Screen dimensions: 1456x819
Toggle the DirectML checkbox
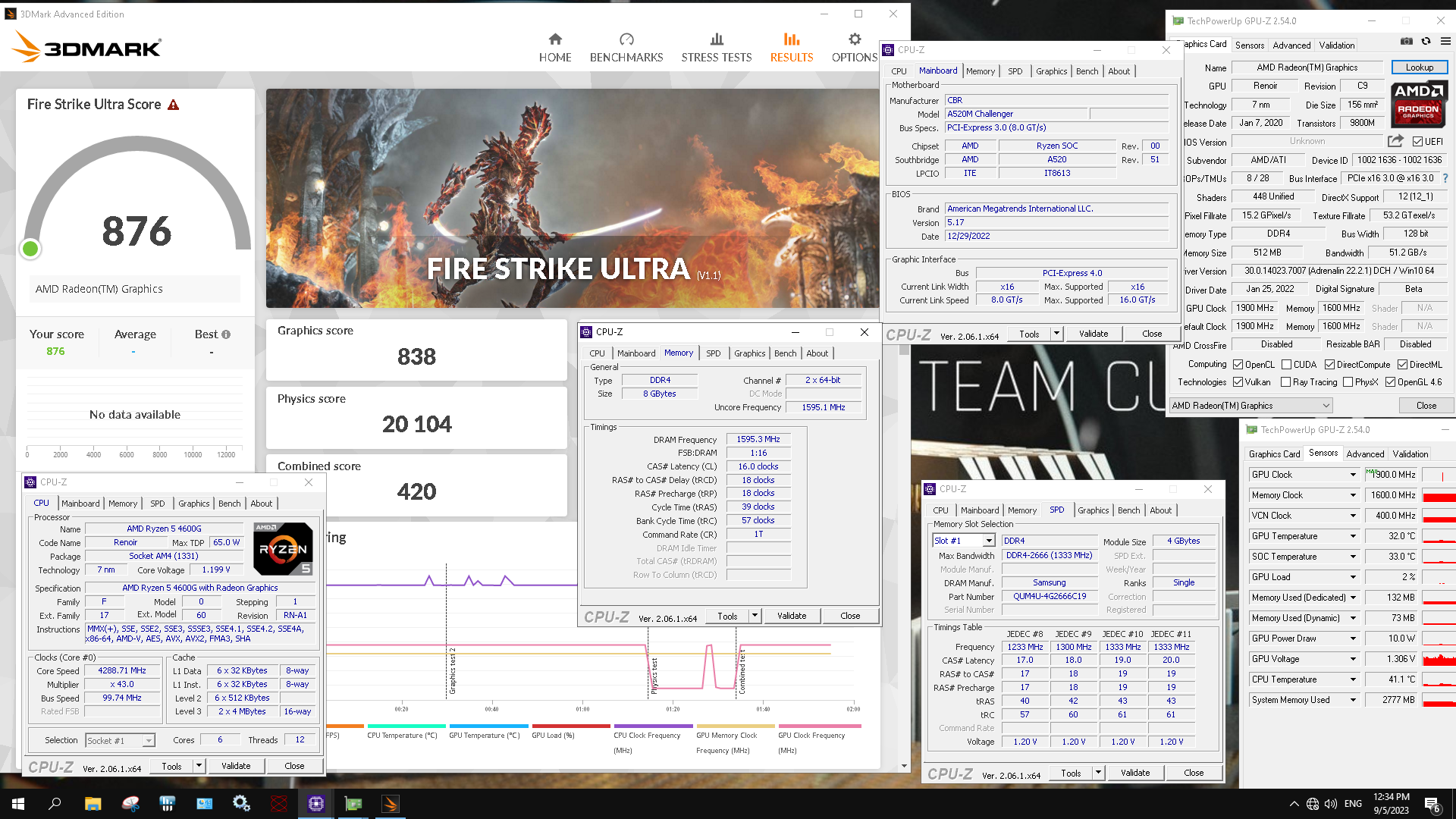pos(1403,365)
